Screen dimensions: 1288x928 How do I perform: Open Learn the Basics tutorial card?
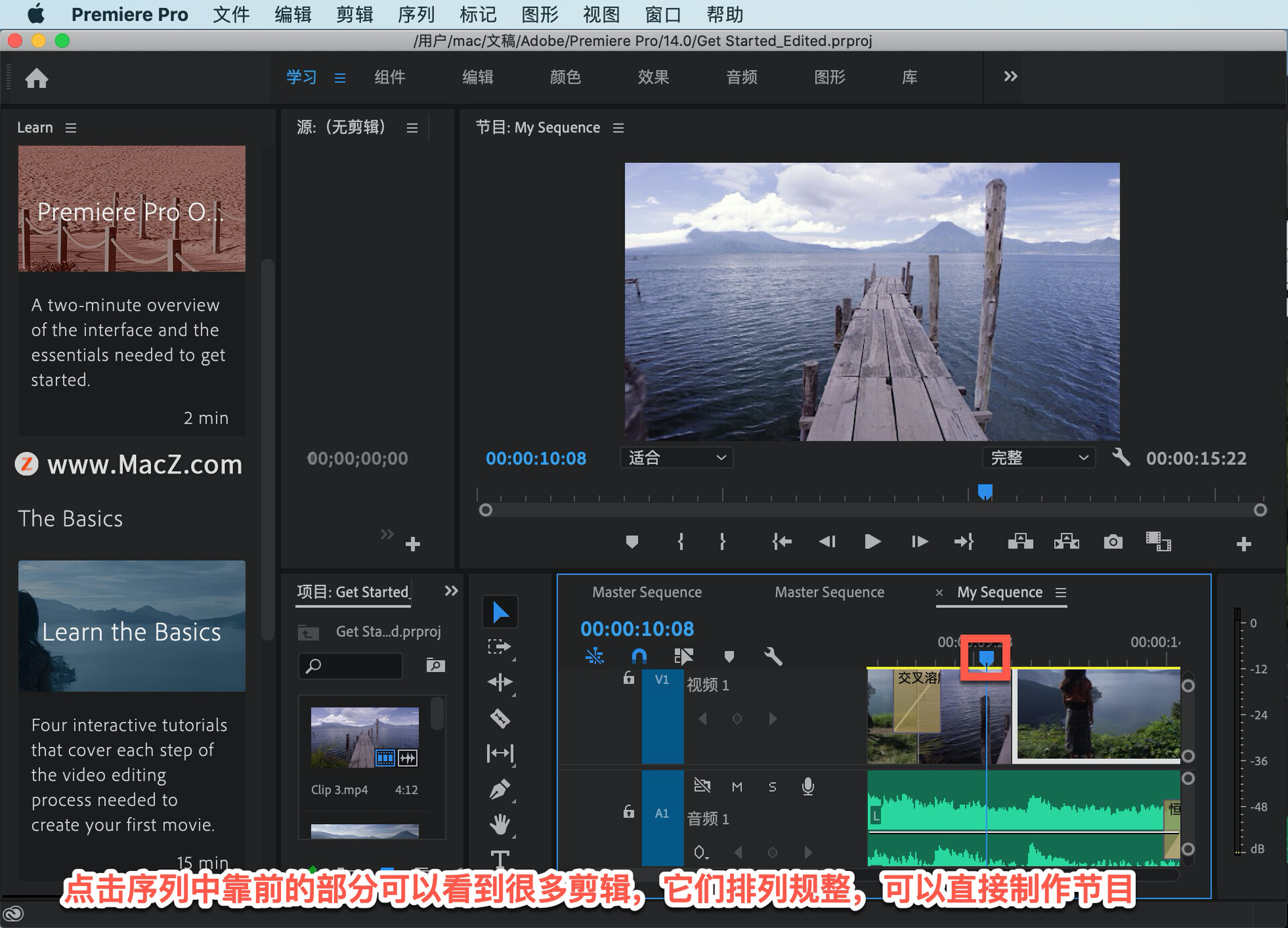[x=131, y=626]
